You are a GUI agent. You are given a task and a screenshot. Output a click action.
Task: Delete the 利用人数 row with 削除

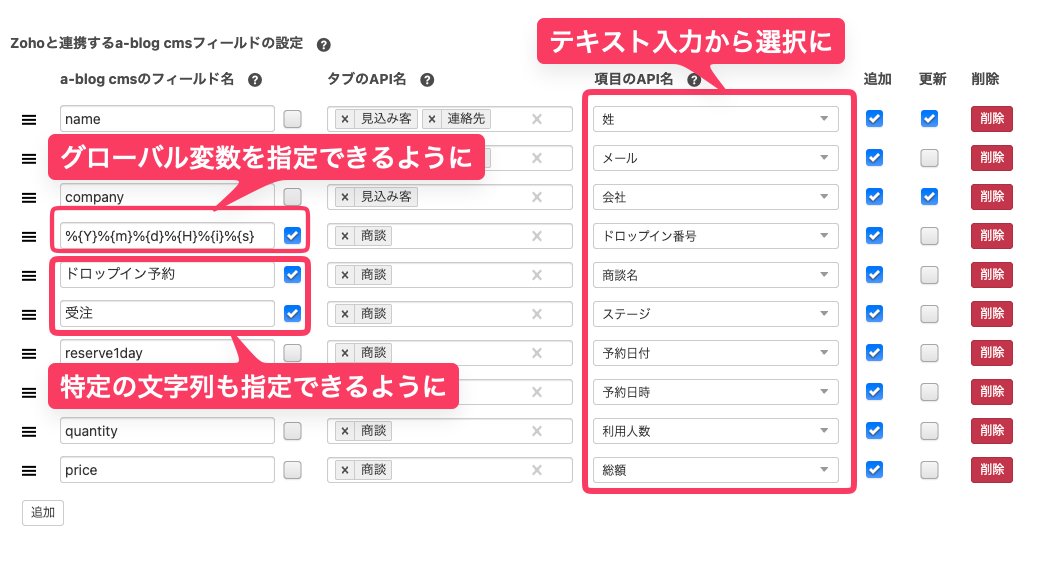pos(992,431)
